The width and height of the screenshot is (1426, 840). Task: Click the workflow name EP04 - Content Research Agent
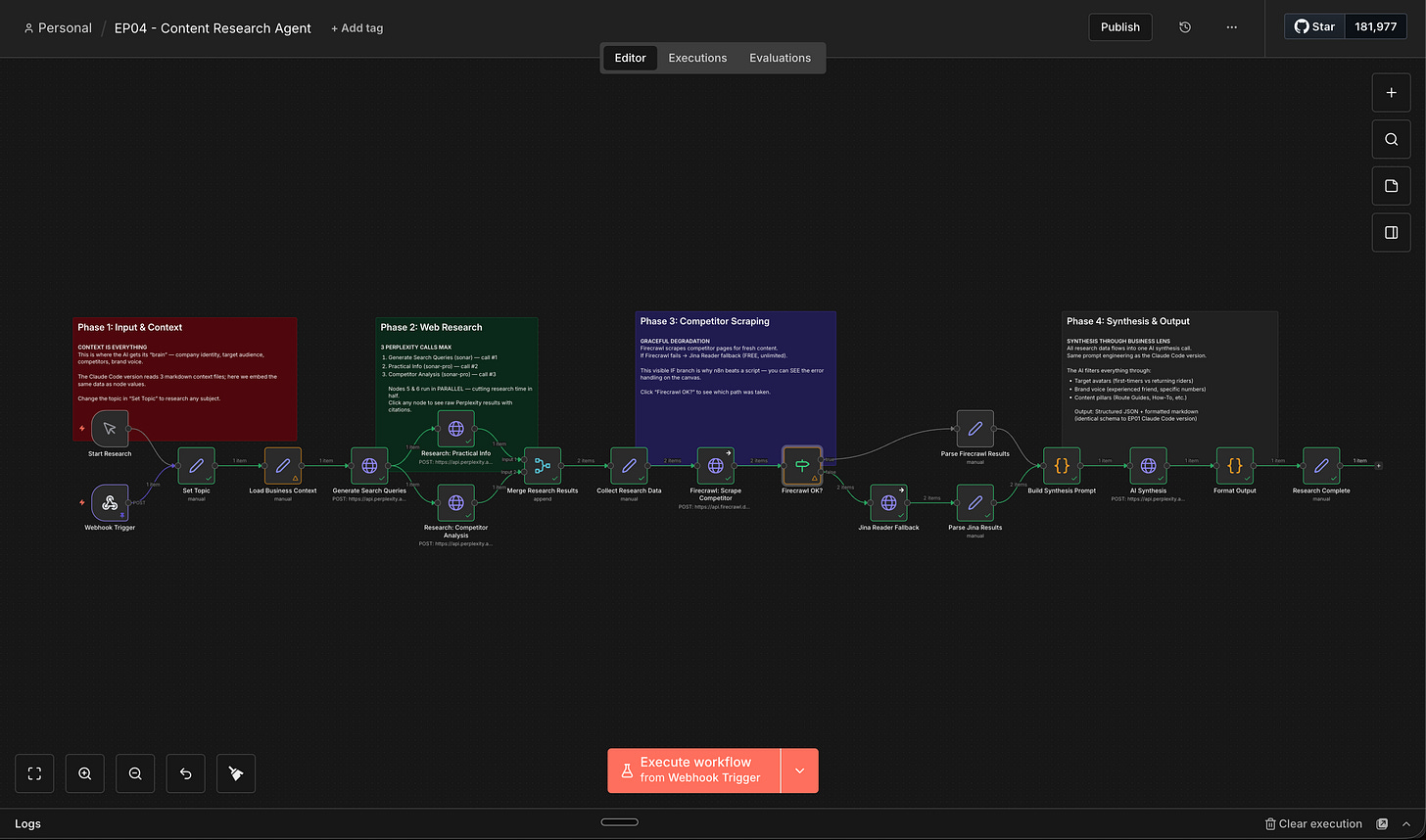pyautogui.click(x=213, y=28)
